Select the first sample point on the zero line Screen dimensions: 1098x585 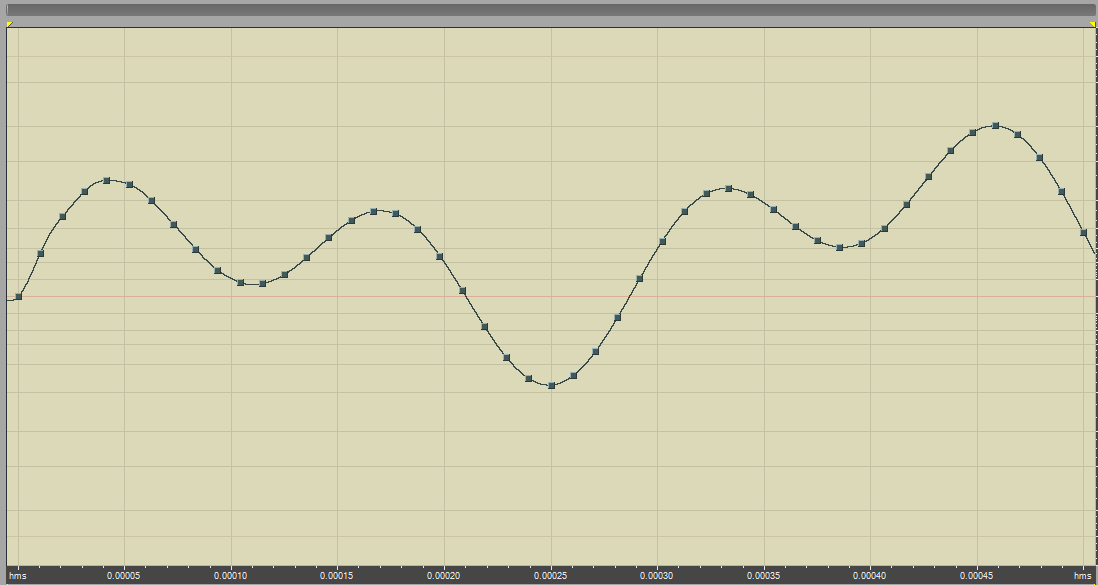(19, 297)
